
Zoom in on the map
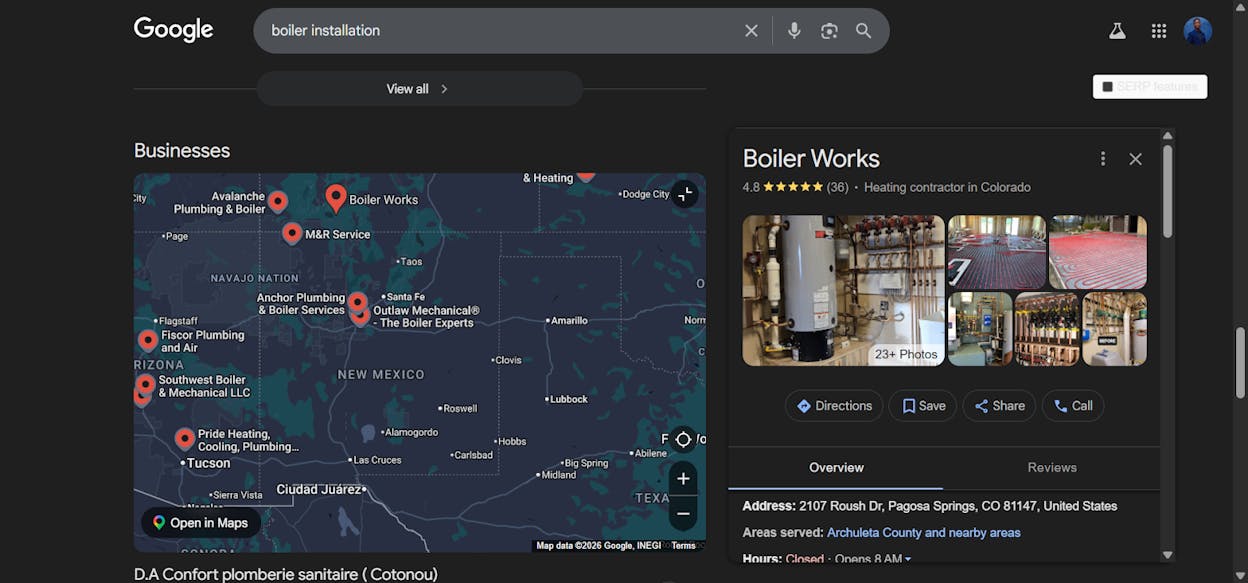(x=683, y=479)
